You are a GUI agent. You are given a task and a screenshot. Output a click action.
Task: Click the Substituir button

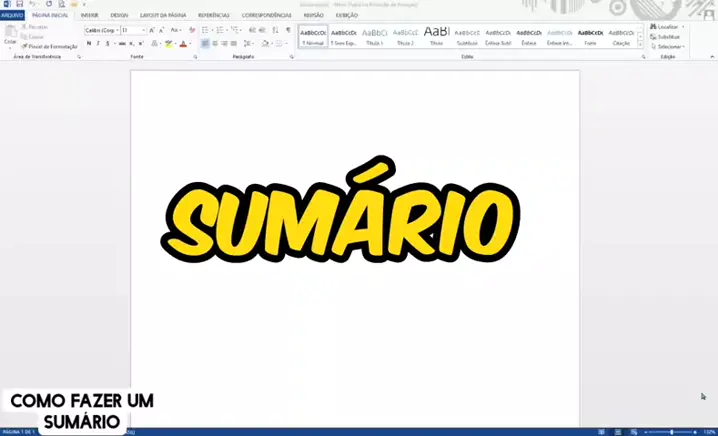(668, 36)
